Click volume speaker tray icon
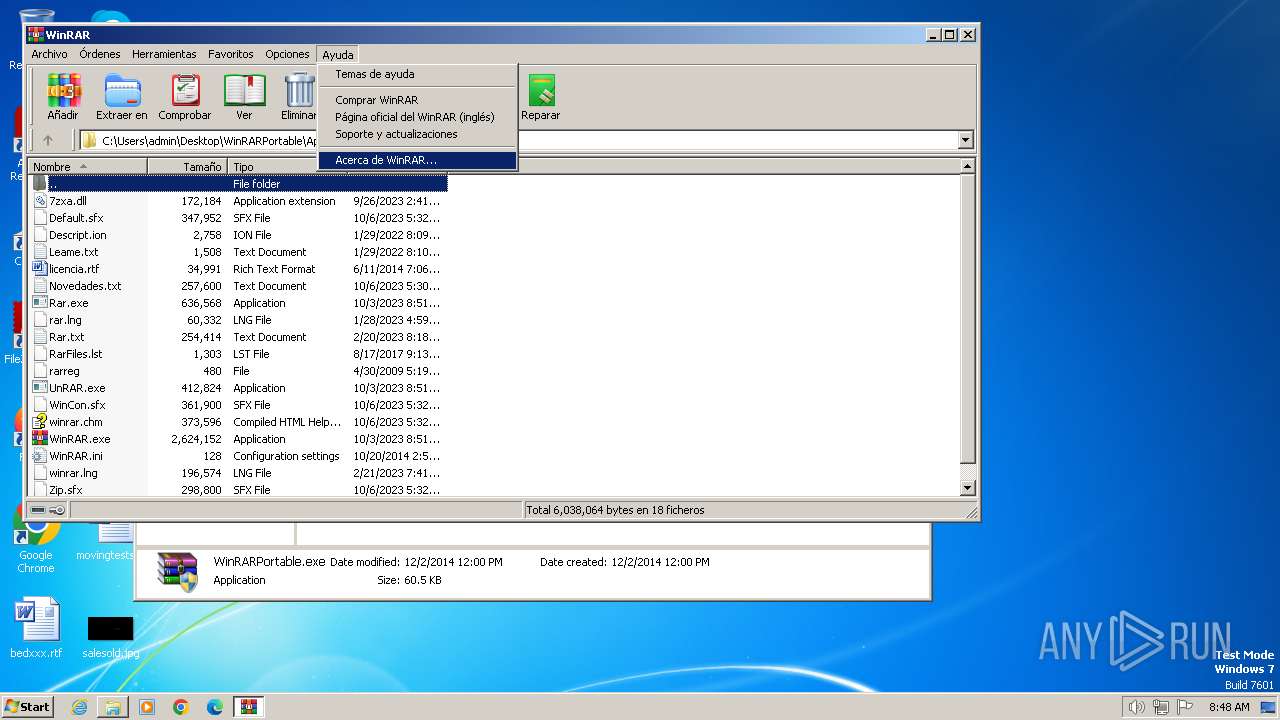Image resolution: width=1280 pixels, height=720 pixels. pyautogui.click(x=1136, y=707)
